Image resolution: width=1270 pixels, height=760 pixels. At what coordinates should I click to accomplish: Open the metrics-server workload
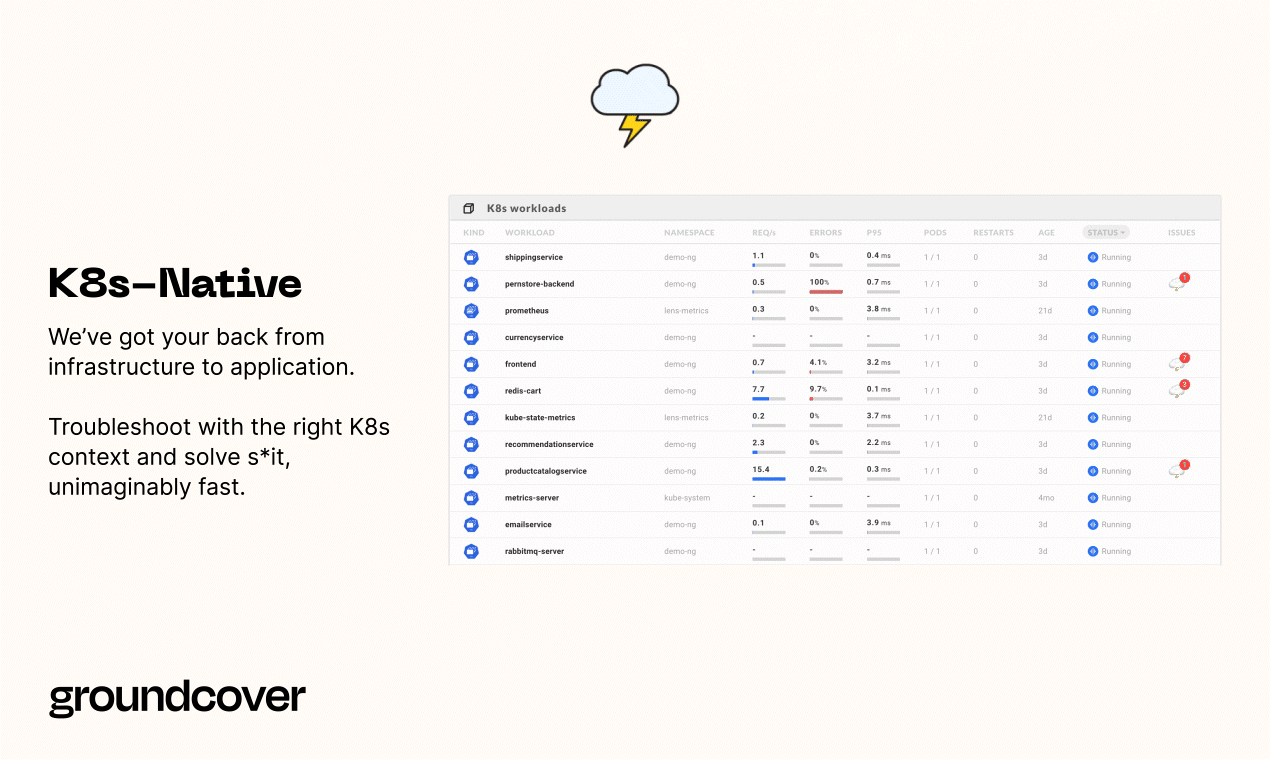[532, 497]
